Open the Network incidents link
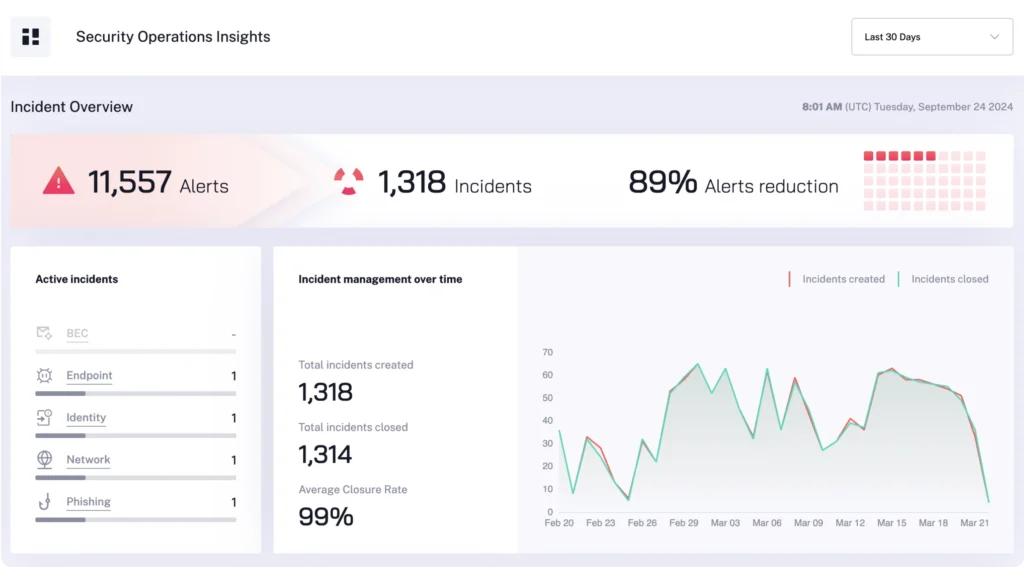Image resolution: width=1024 pixels, height=567 pixels. pos(88,460)
